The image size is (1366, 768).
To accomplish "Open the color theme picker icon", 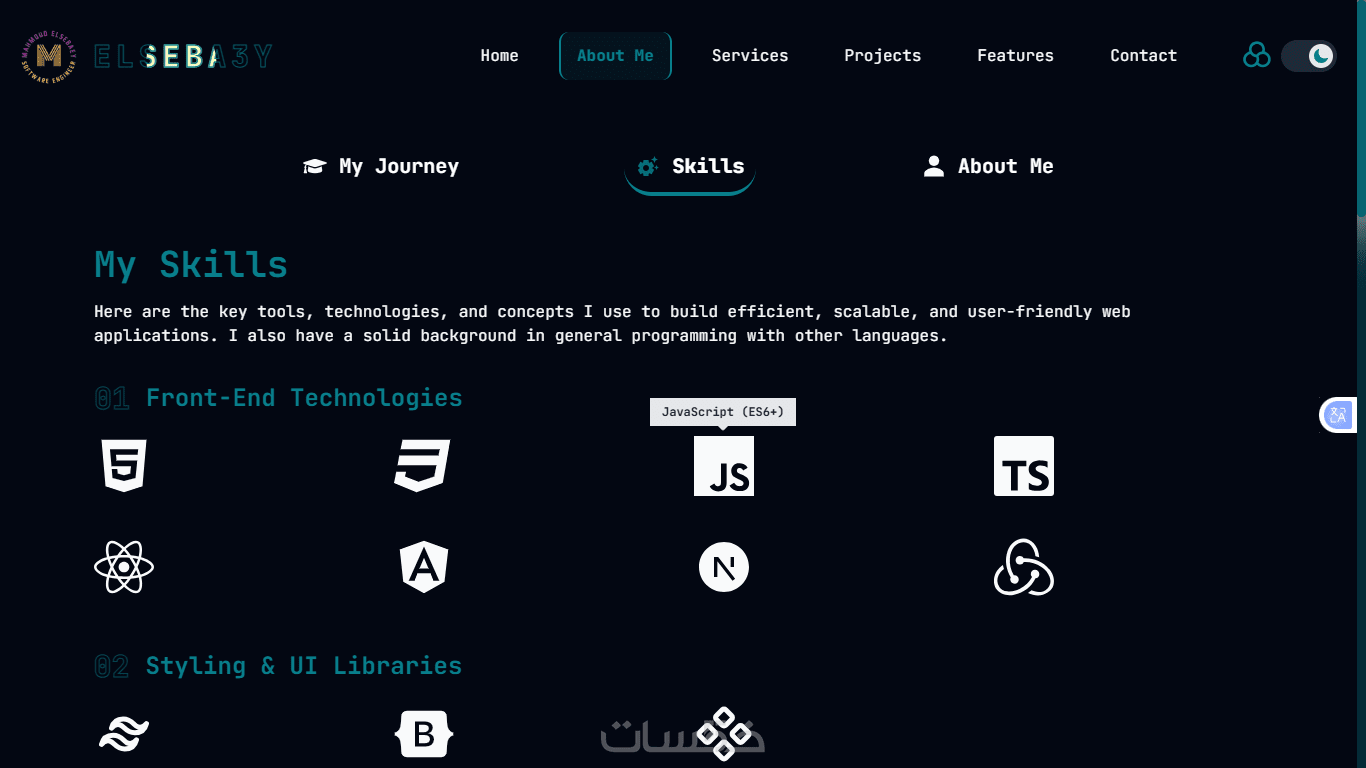I will (1257, 55).
